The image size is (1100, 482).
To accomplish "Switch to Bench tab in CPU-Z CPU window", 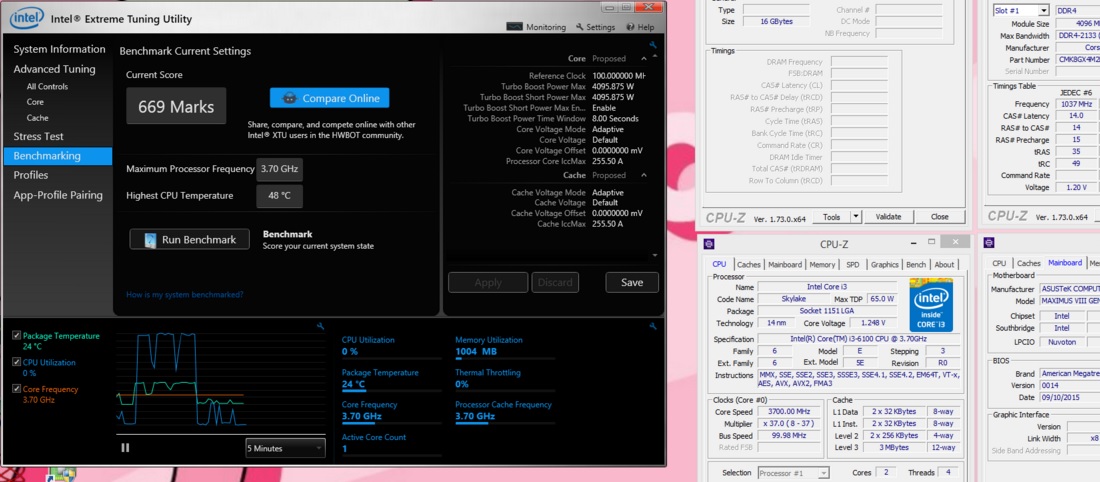I will tap(916, 265).
